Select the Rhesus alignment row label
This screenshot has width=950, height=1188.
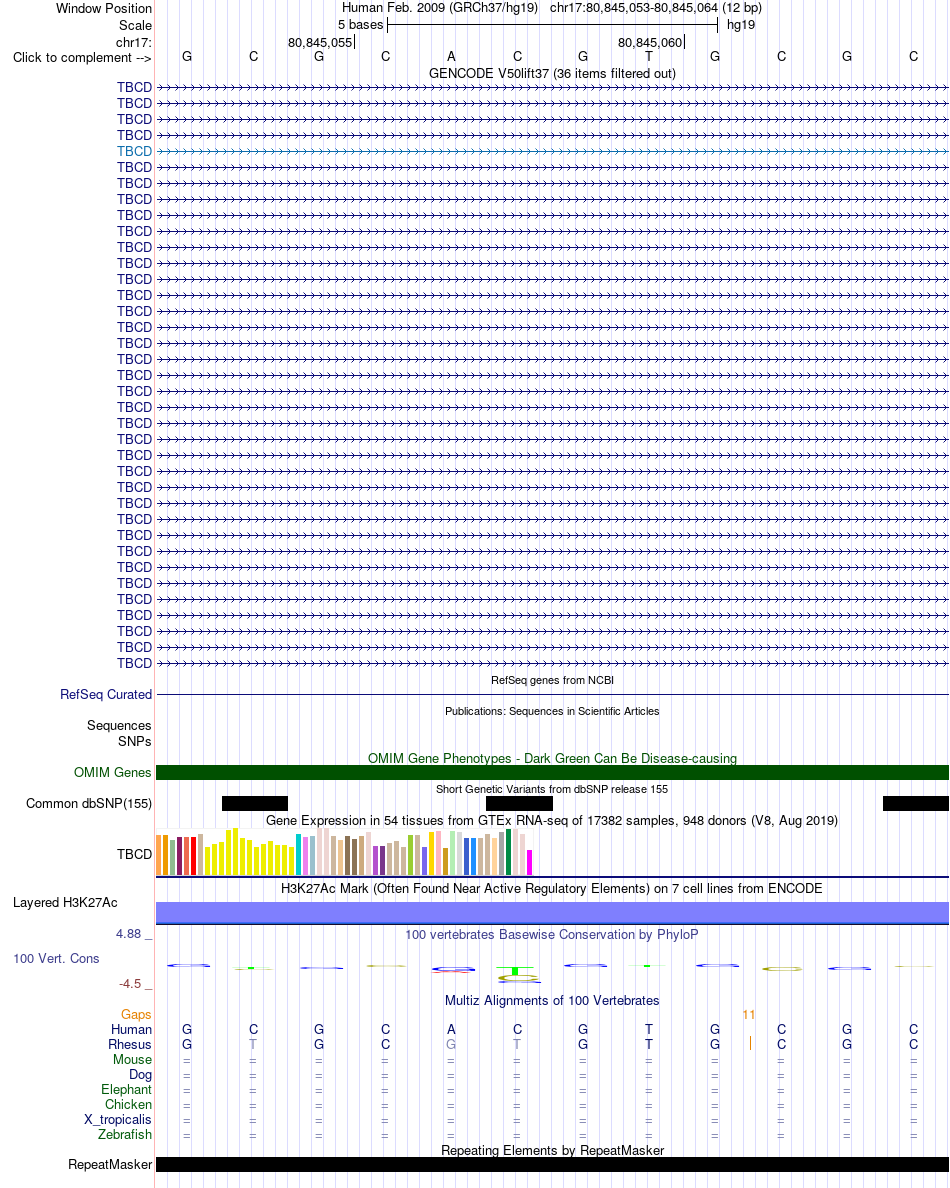pyautogui.click(x=130, y=1044)
